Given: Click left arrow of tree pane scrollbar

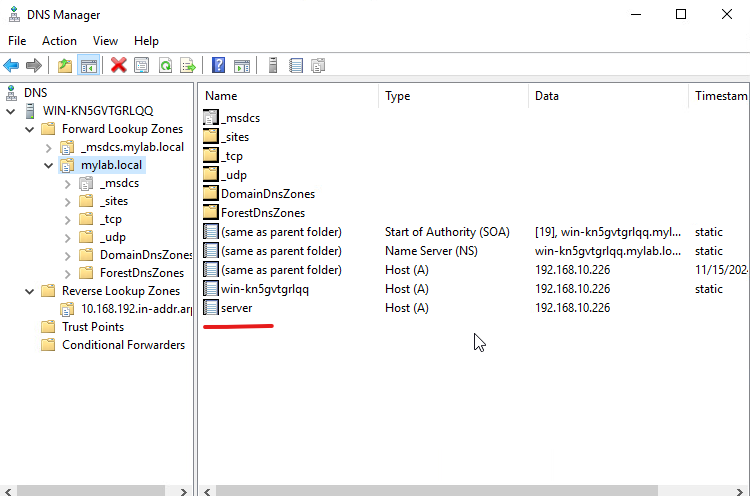Looking at the screenshot, I should coord(8,491).
